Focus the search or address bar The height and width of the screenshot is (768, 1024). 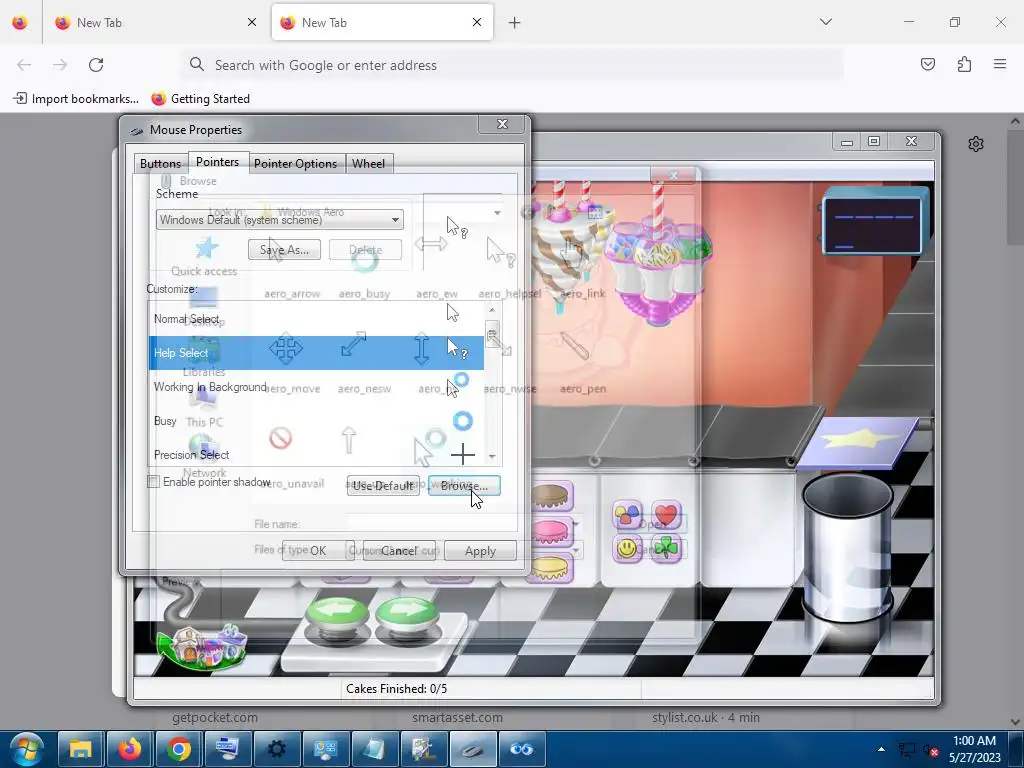(x=512, y=65)
